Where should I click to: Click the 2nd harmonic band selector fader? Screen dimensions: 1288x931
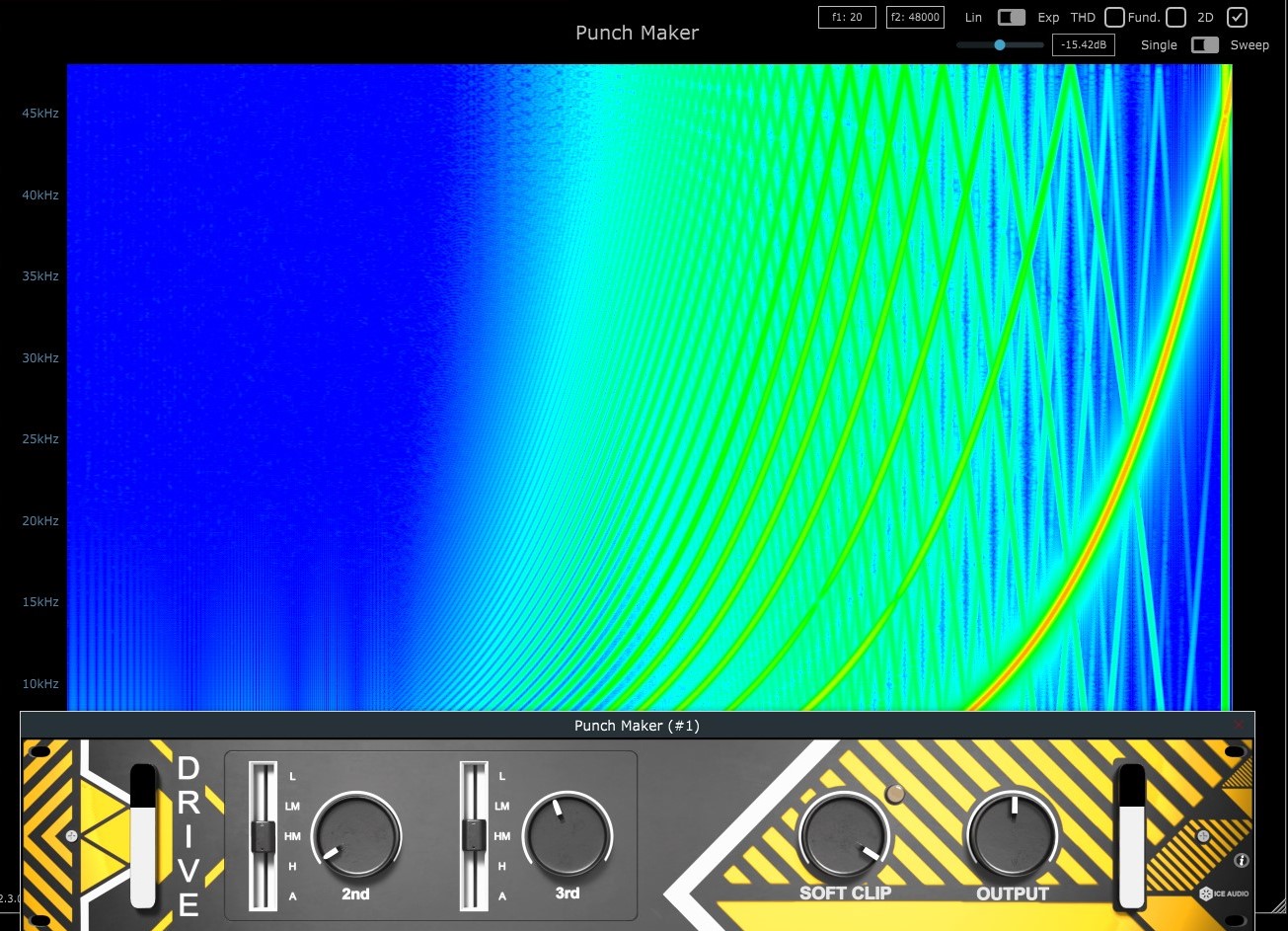point(262,837)
